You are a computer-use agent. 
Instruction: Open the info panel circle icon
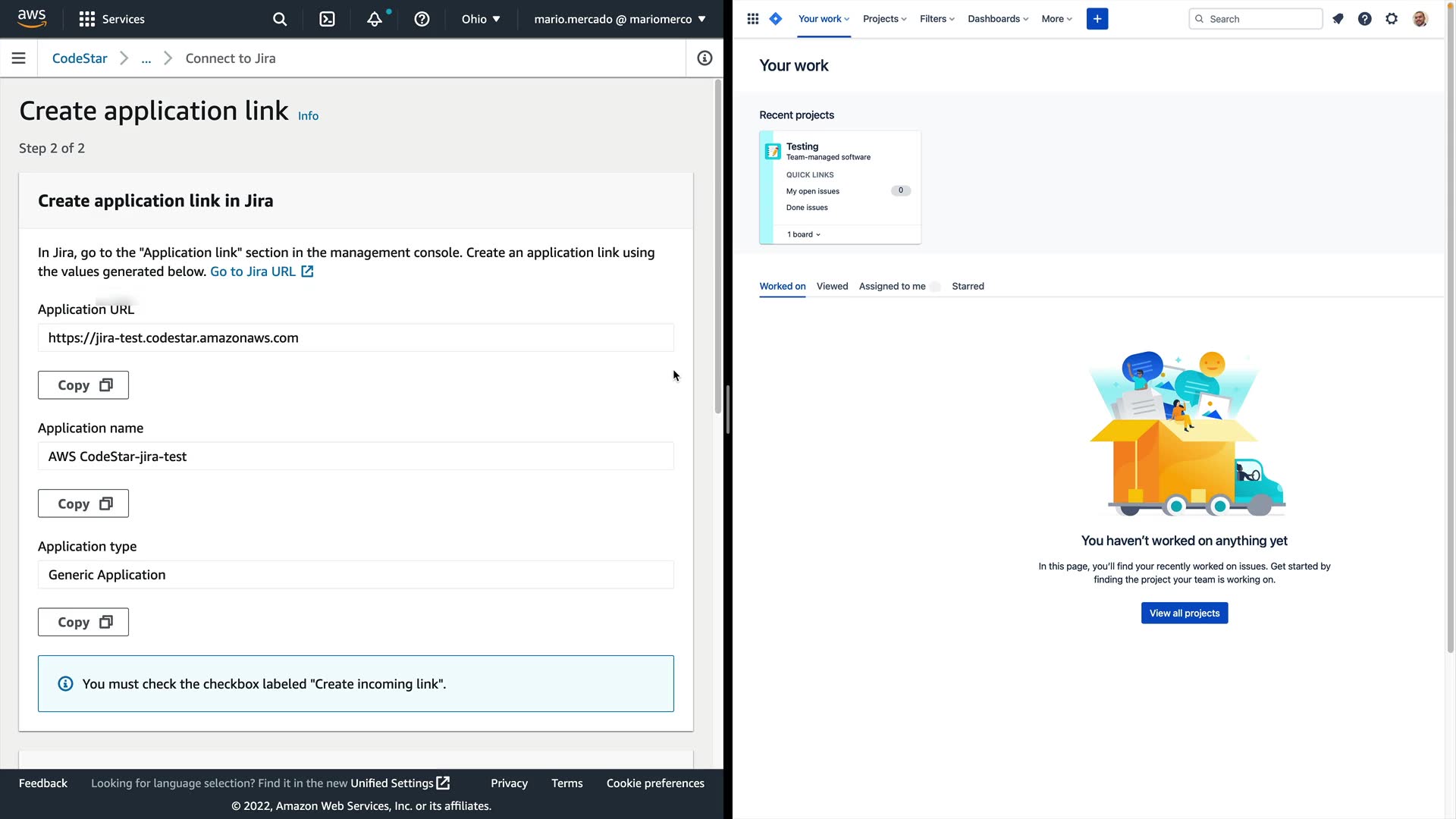[x=704, y=58]
